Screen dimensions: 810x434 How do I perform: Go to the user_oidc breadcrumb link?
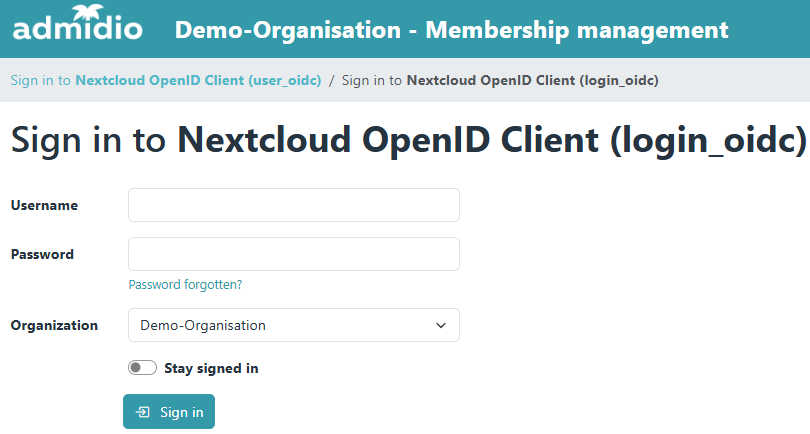click(165, 80)
